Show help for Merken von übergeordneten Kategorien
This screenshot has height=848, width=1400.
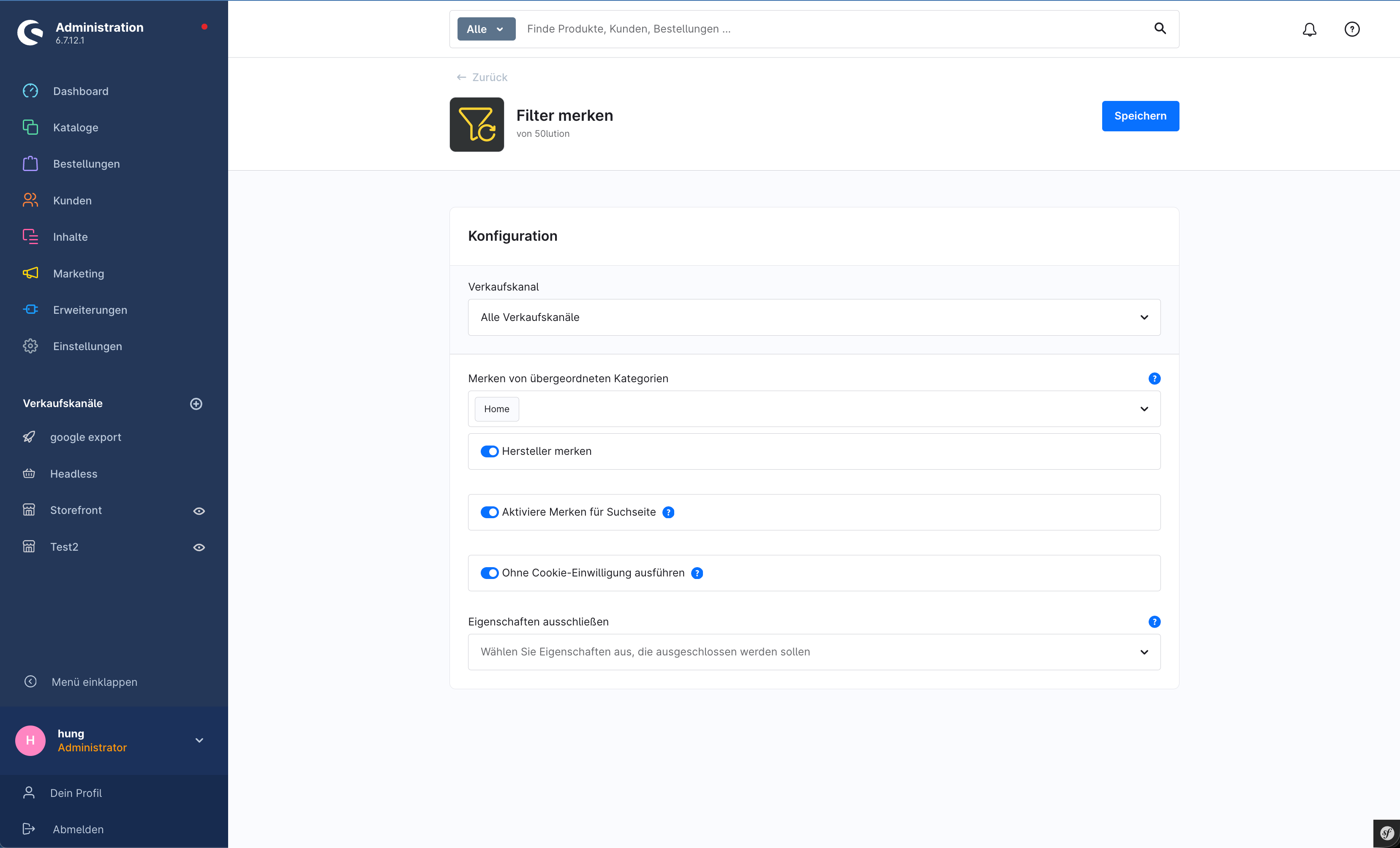point(1154,379)
